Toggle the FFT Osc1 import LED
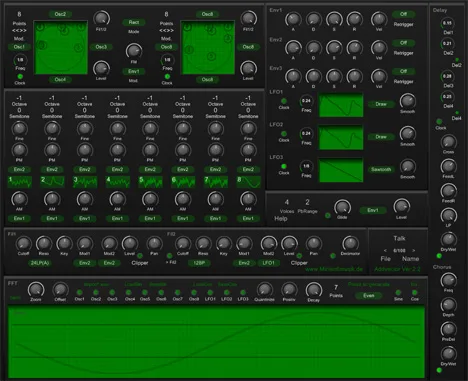The image size is (468, 381). [79, 292]
